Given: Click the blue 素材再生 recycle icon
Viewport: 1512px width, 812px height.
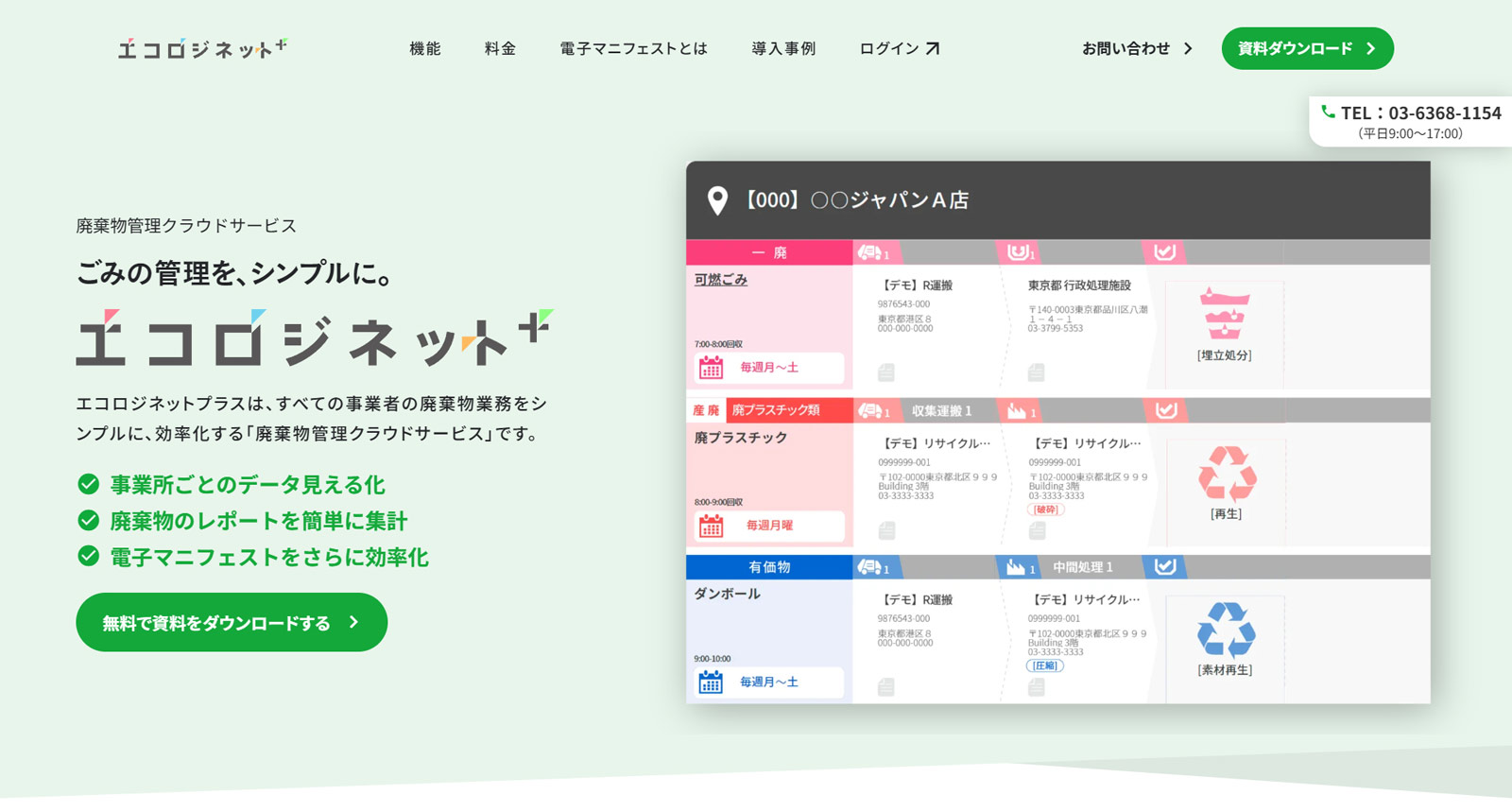Looking at the screenshot, I should [1226, 630].
